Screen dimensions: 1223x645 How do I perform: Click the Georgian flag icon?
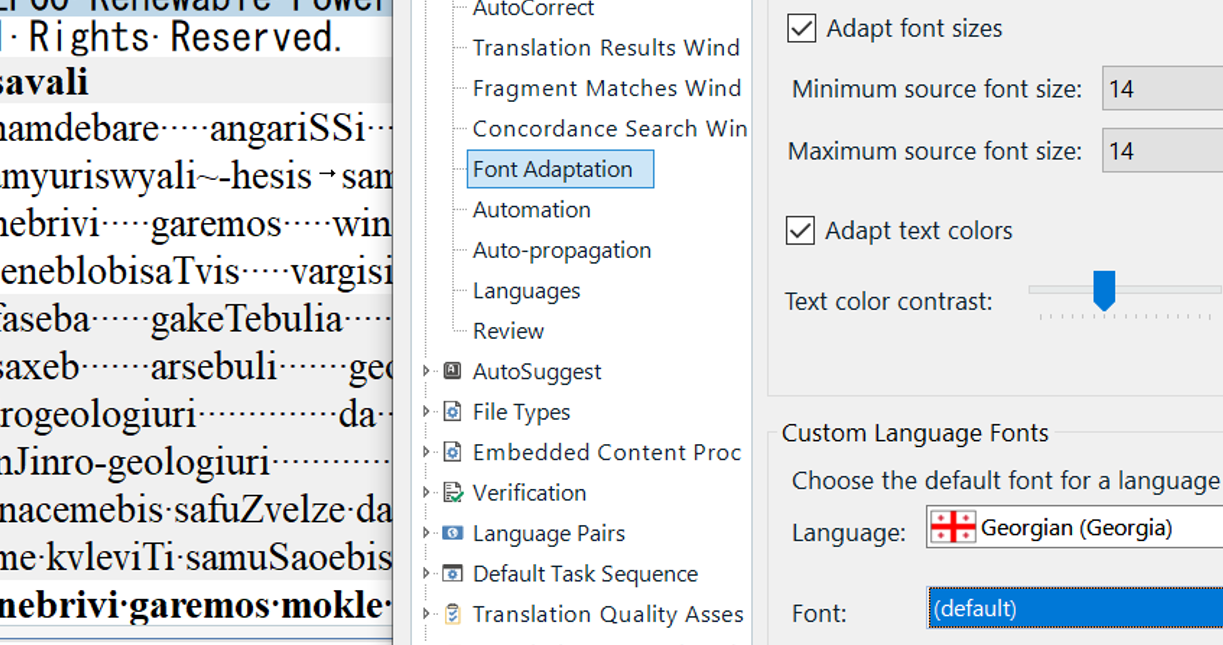953,527
